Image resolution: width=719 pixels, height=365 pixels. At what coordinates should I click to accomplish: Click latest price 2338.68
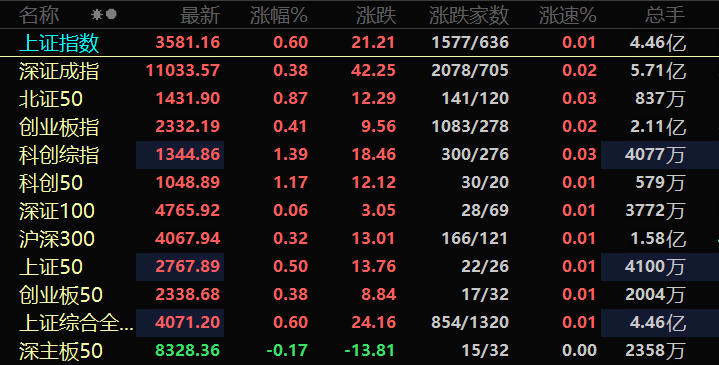(188, 294)
